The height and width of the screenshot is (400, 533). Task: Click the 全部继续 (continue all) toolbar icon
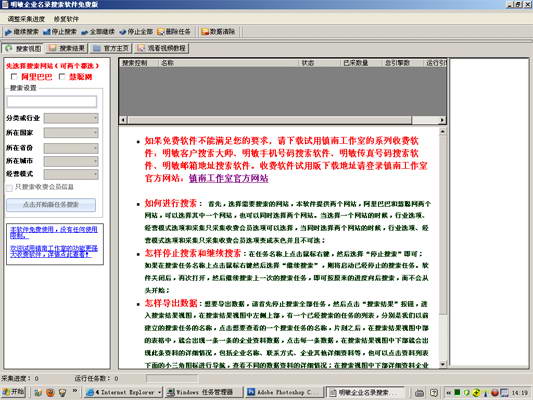point(98,32)
